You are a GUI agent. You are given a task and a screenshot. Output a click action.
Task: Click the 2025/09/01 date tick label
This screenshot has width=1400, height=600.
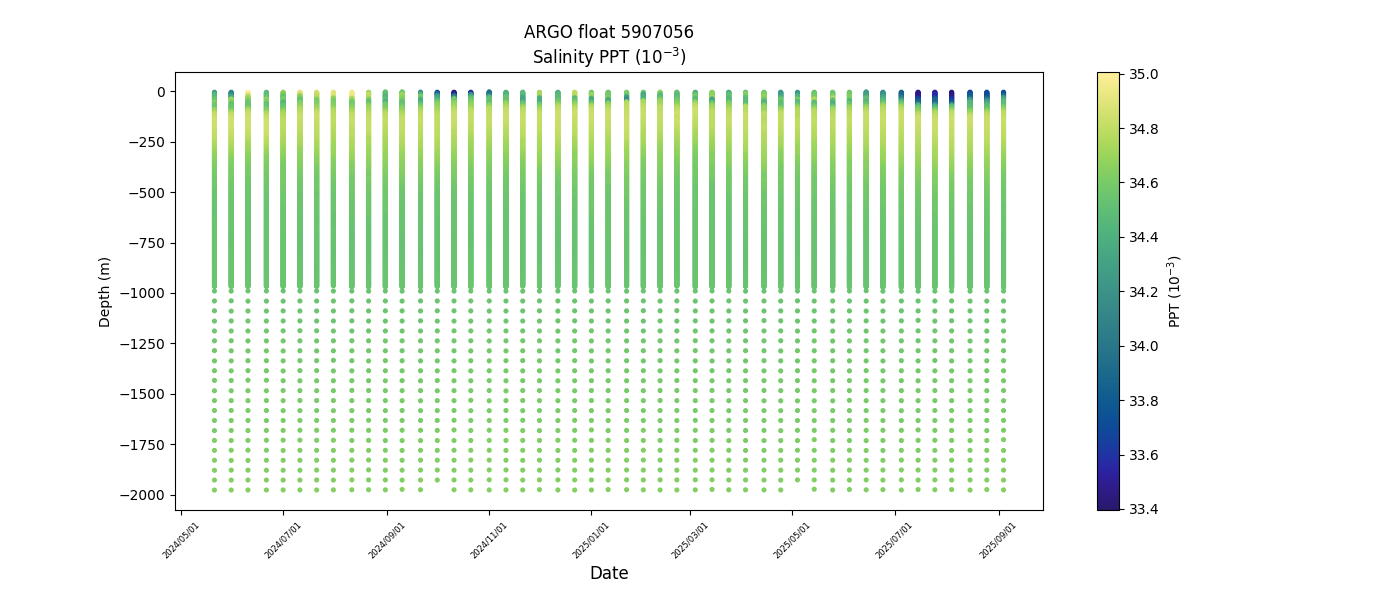999,539
